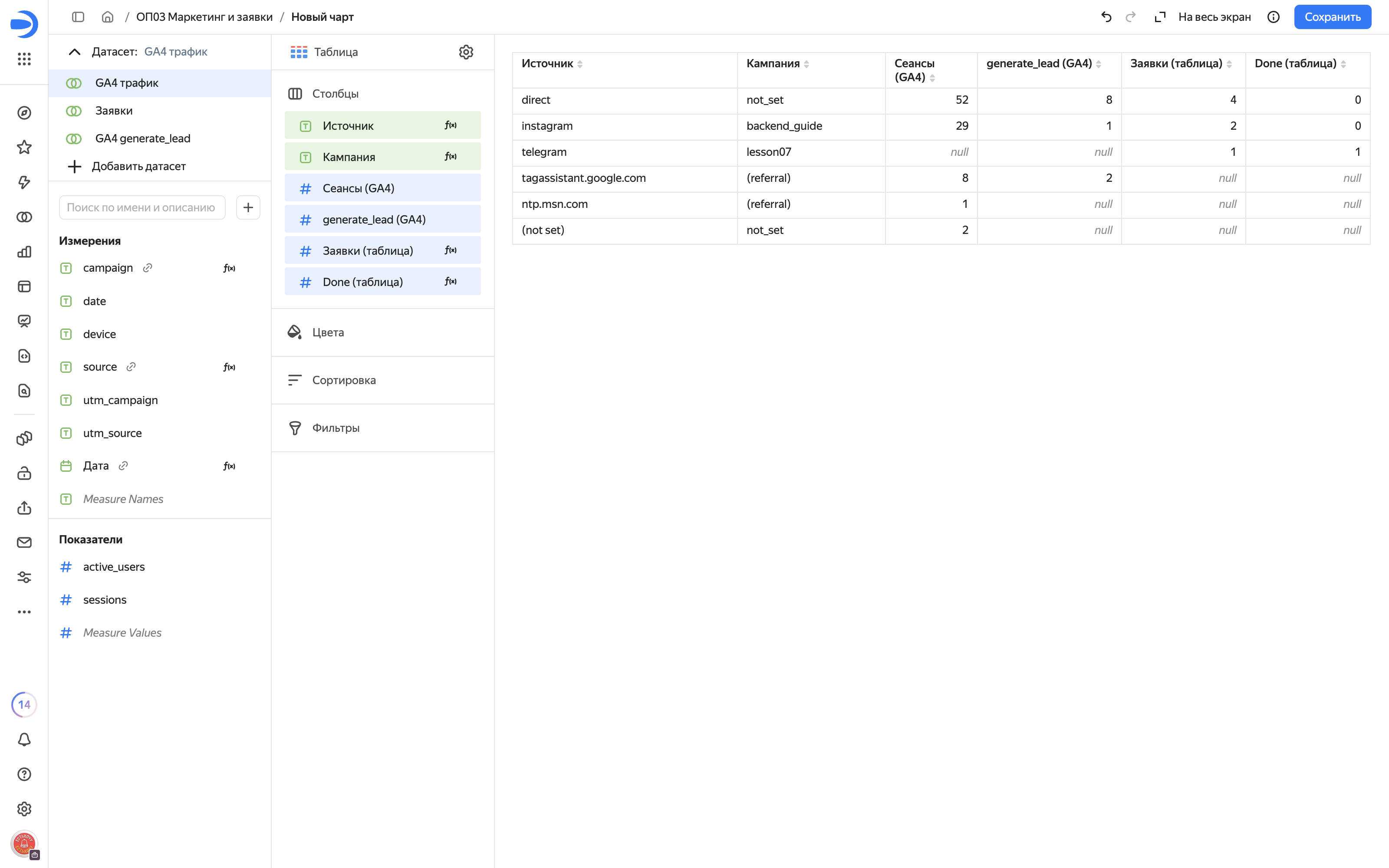Open the user avatar at bottom
Screen dimensions: 1389x868
[24, 844]
